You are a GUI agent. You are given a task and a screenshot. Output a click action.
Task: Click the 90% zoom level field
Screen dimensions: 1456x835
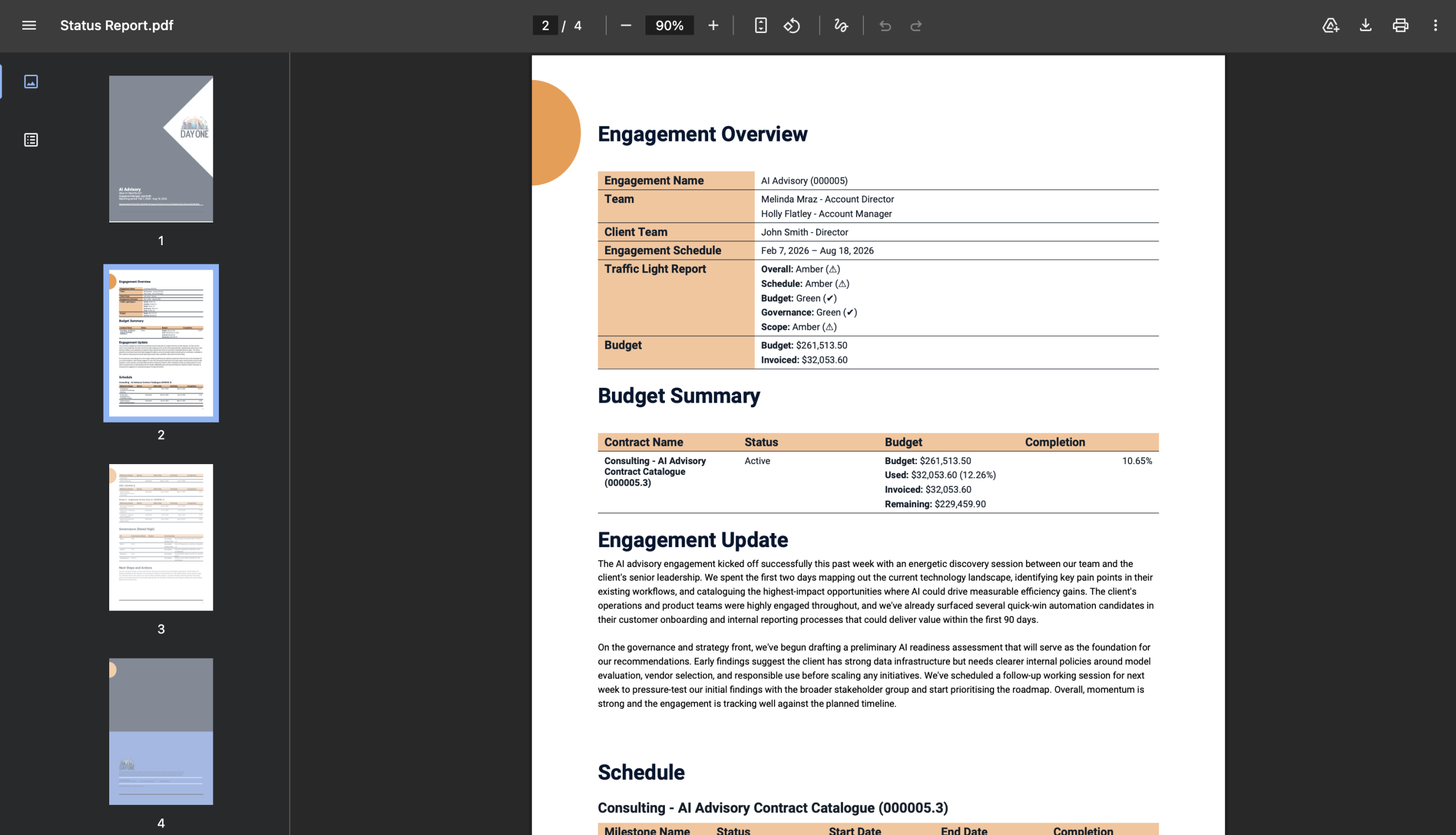pos(669,25)
